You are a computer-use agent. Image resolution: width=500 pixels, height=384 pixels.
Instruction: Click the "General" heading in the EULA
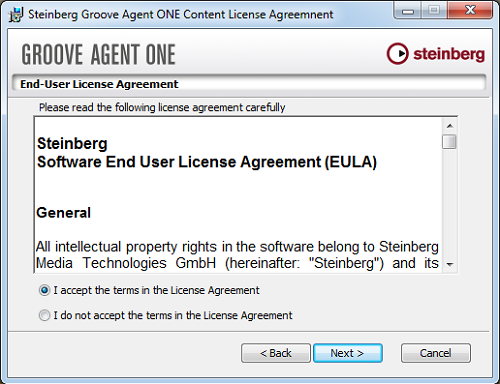tap(63, 213)
